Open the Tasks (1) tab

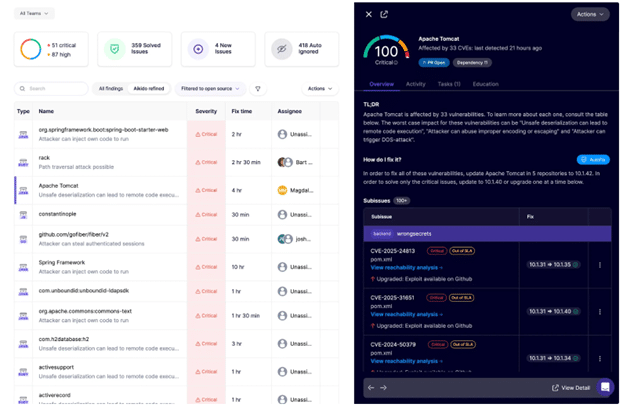tap(449, 84)
